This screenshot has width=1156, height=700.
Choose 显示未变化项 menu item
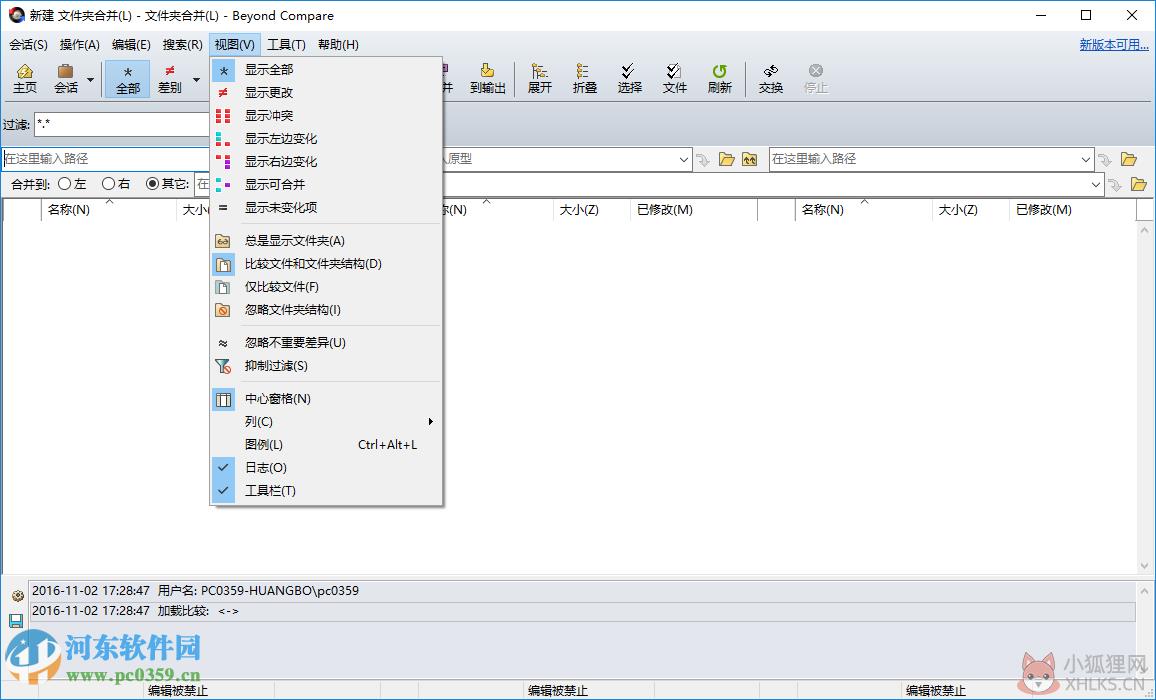tap(327, 207)
